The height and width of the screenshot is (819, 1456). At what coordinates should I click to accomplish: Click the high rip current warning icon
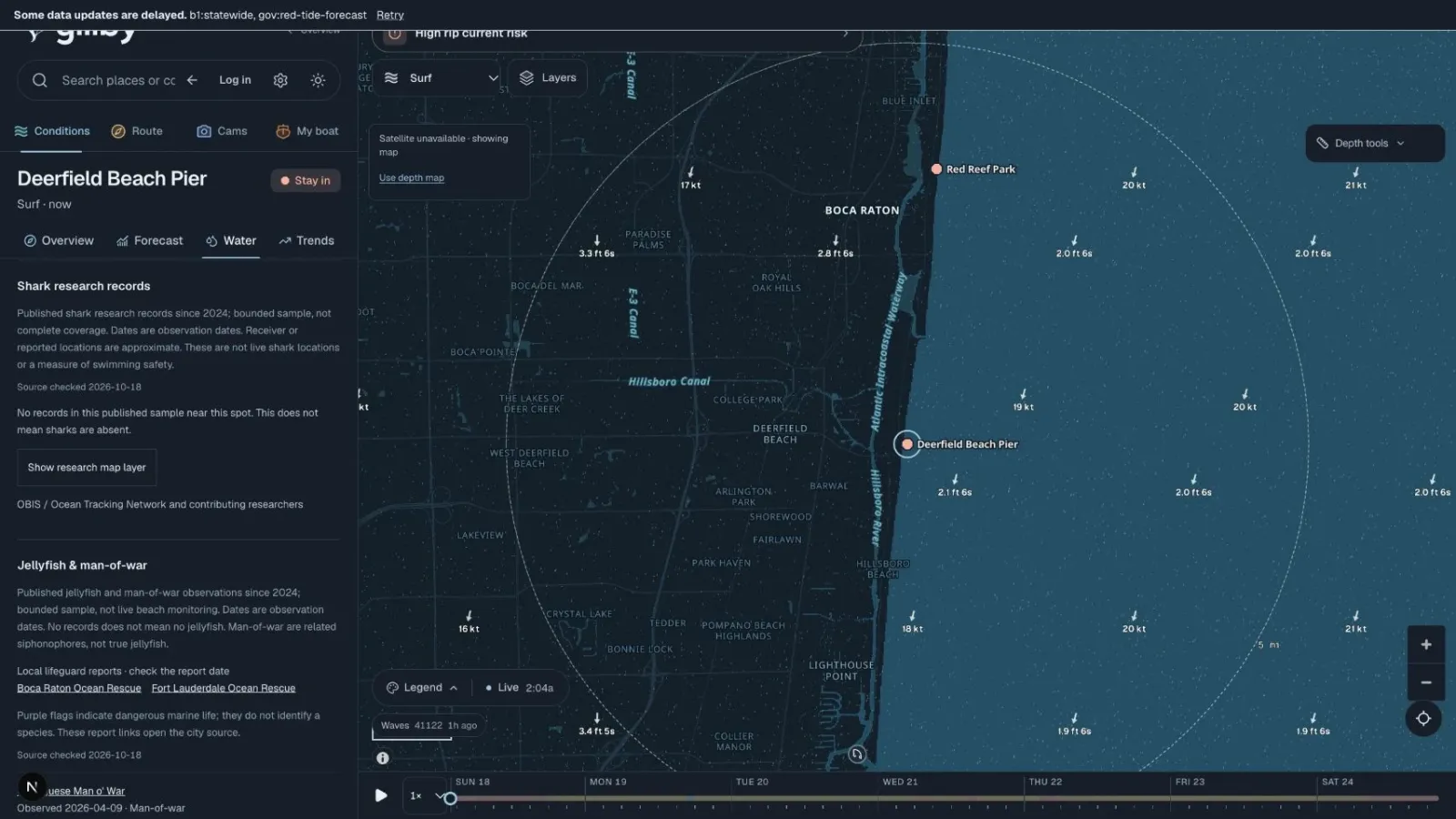tap(395, 34)
